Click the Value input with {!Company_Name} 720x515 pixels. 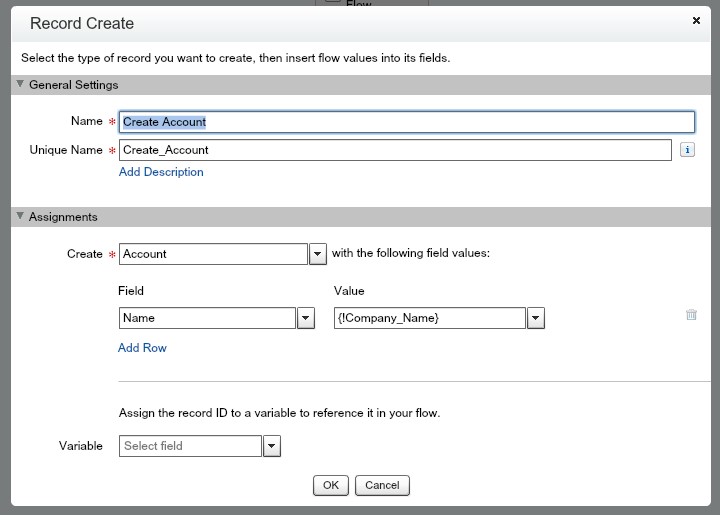(x=430, y=318)
